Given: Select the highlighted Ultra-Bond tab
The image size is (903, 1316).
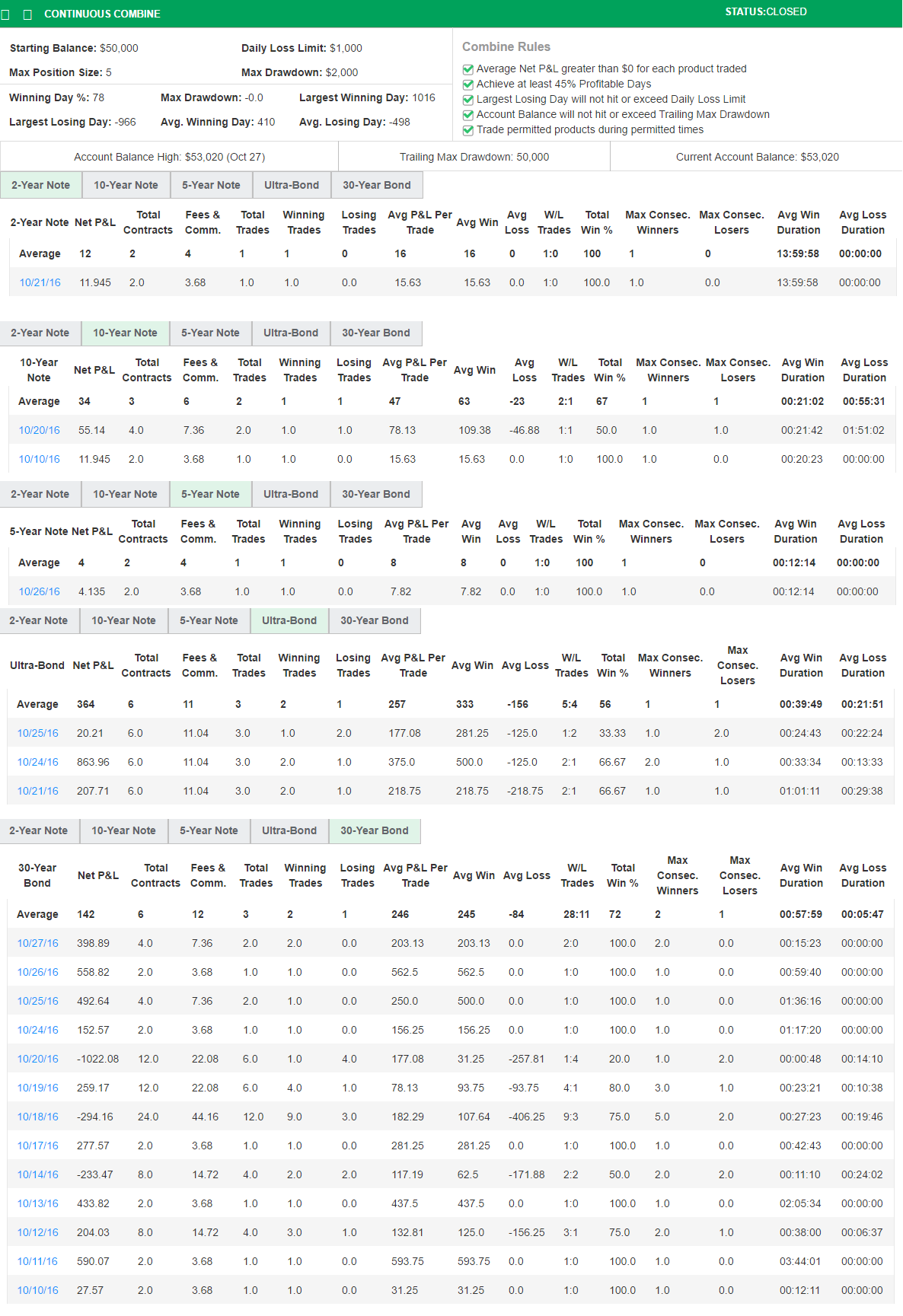Looking at the screenshot, I should [x=289, y=620].
